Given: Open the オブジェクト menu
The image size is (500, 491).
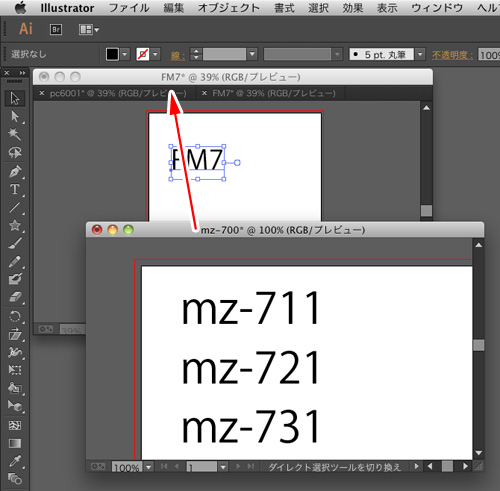Looking at the screenshot, I should 229,8.
